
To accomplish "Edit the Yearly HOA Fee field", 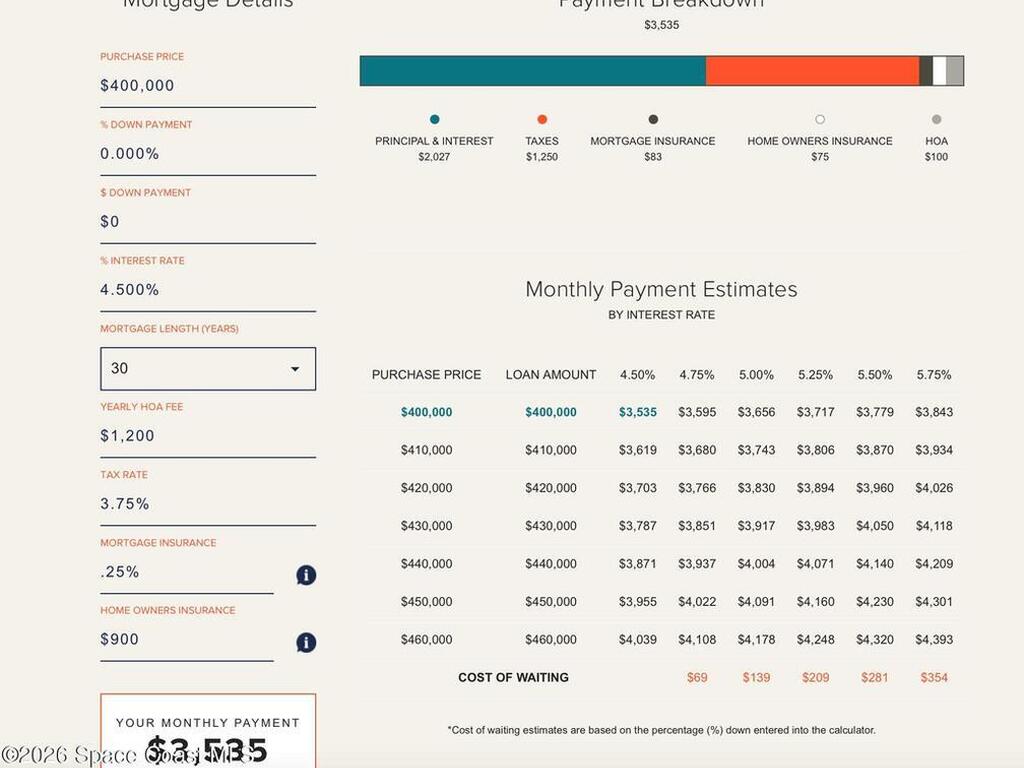I will [207, 436].
